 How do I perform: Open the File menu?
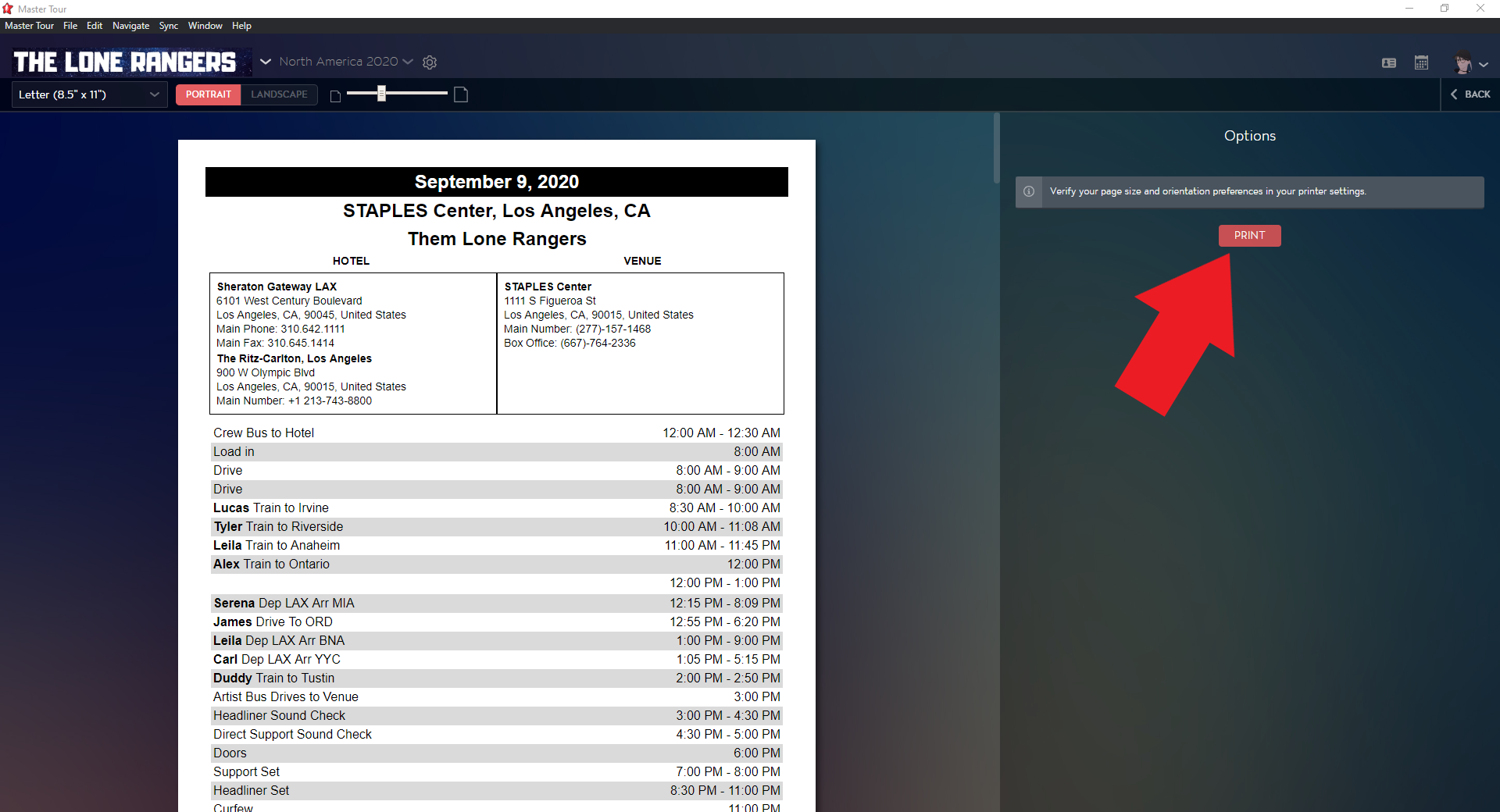point(70,26)
